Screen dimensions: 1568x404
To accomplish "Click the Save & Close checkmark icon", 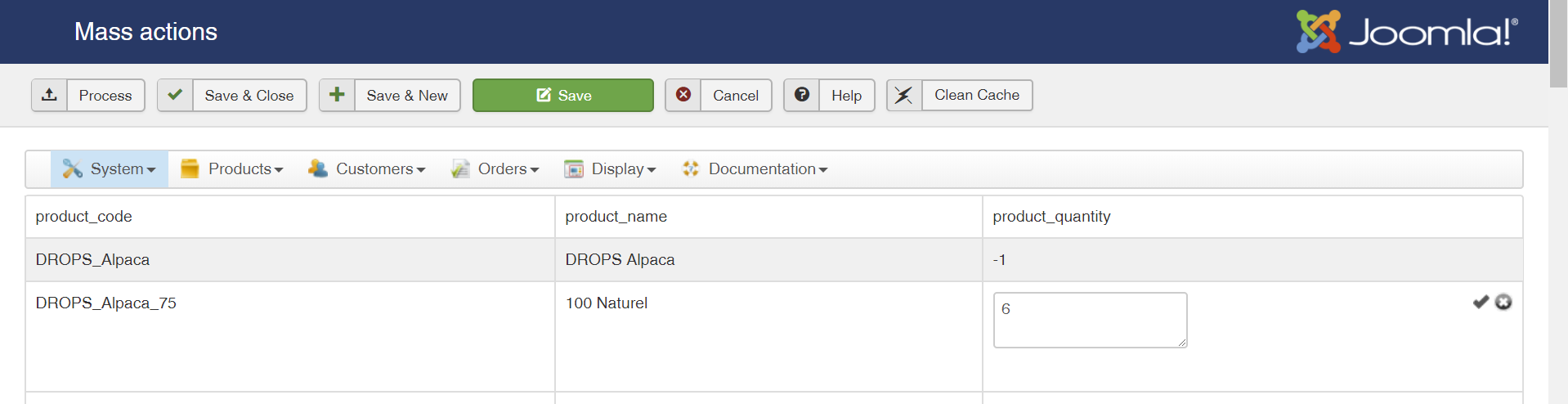I will [175, 95].
